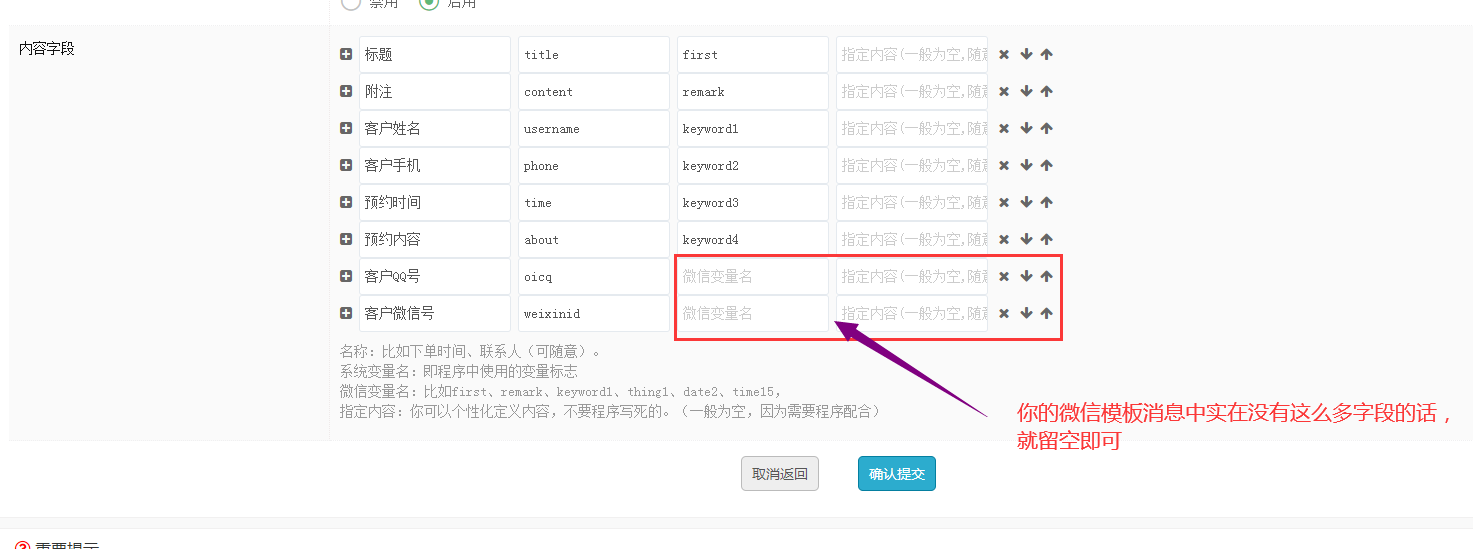1473x549 pixels.
Task: Click the plus icon beside 客户微信号
Action: (346, 314)
